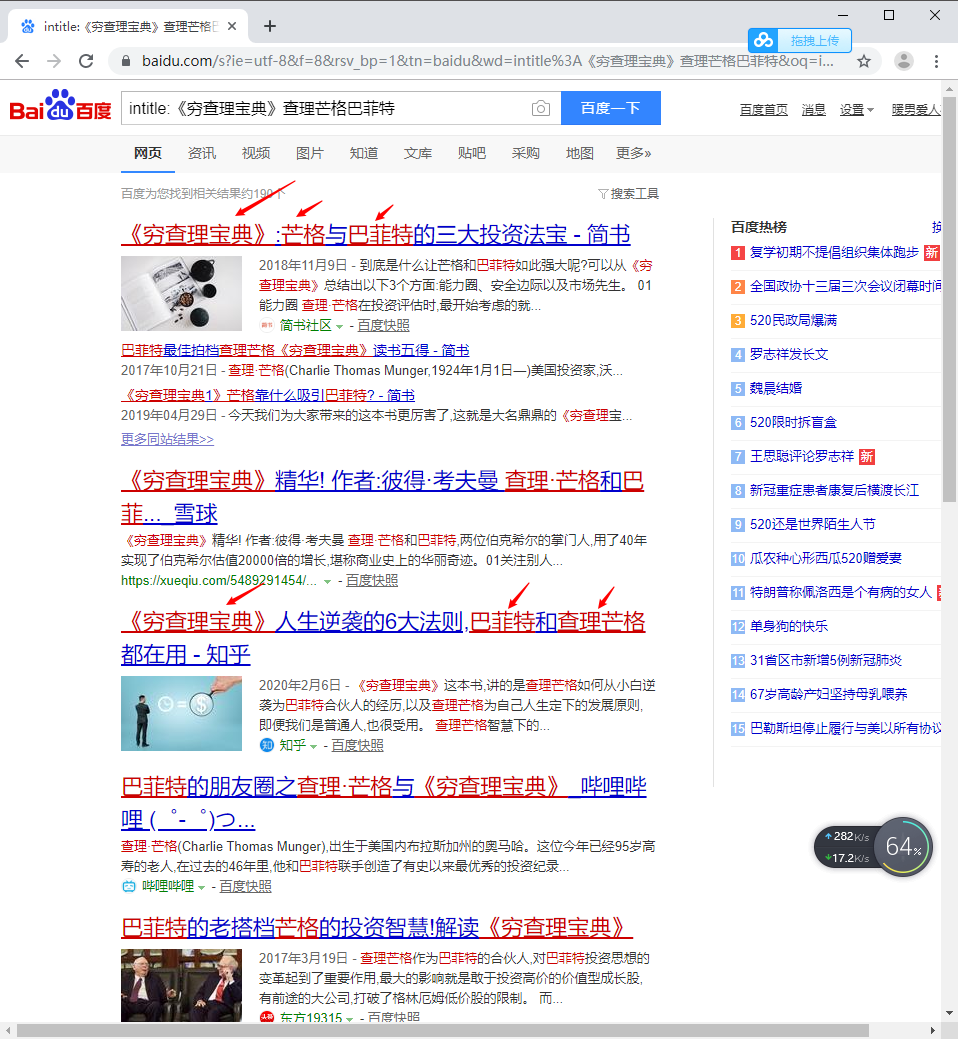Close the Baidu search tab
958x1039 pixels.
tap(232, 27)
